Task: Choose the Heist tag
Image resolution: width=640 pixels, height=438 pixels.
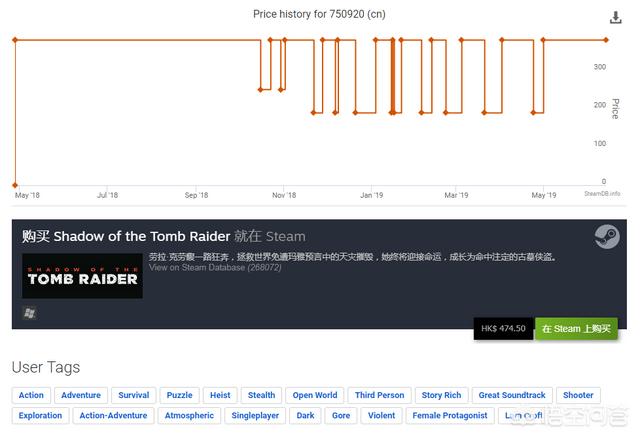Action: click(x=220, y=395)
